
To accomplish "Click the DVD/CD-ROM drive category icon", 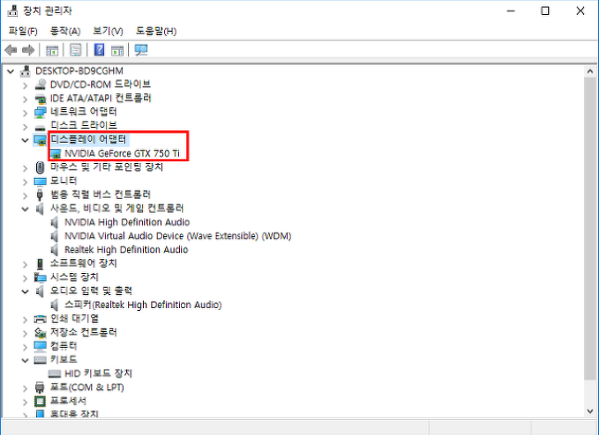I will (40, 85).
